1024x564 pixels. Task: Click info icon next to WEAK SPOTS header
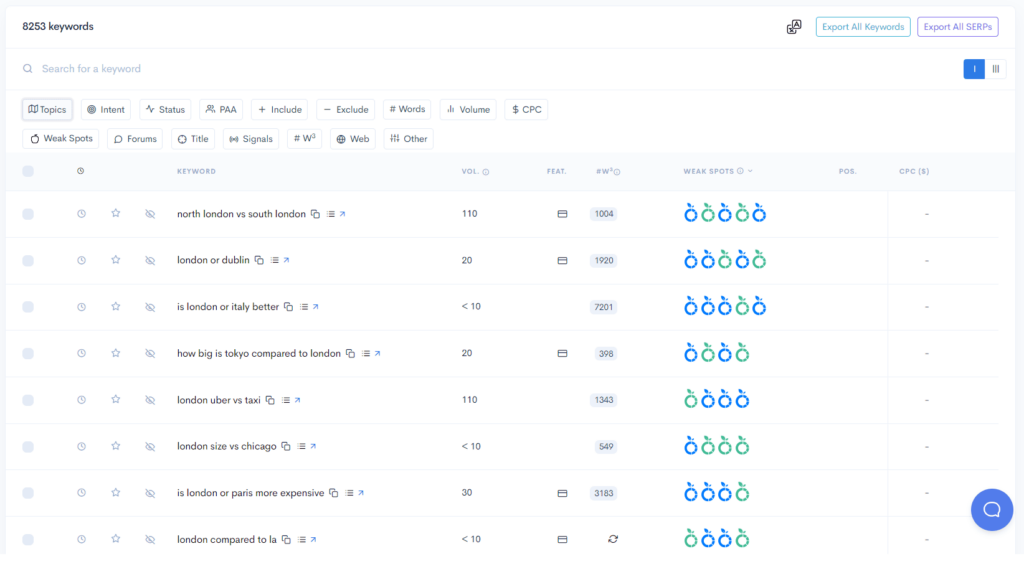pos(741,171)
